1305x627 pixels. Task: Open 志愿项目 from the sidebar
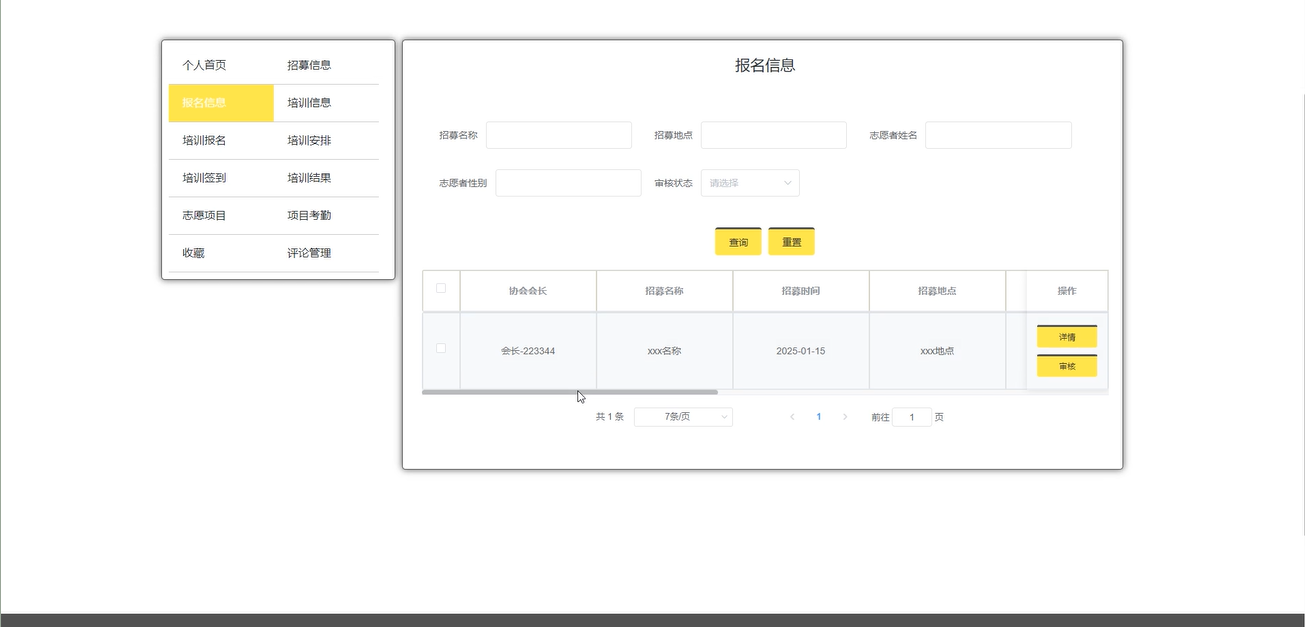[204, 215]
